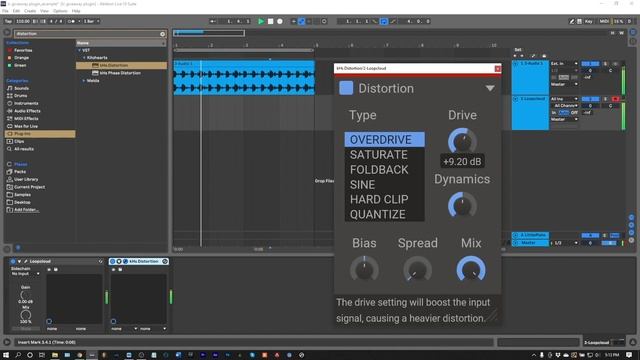Open MIDI Effects category
The height and width of the screenshot is (360, 640).
click(26, 119)
